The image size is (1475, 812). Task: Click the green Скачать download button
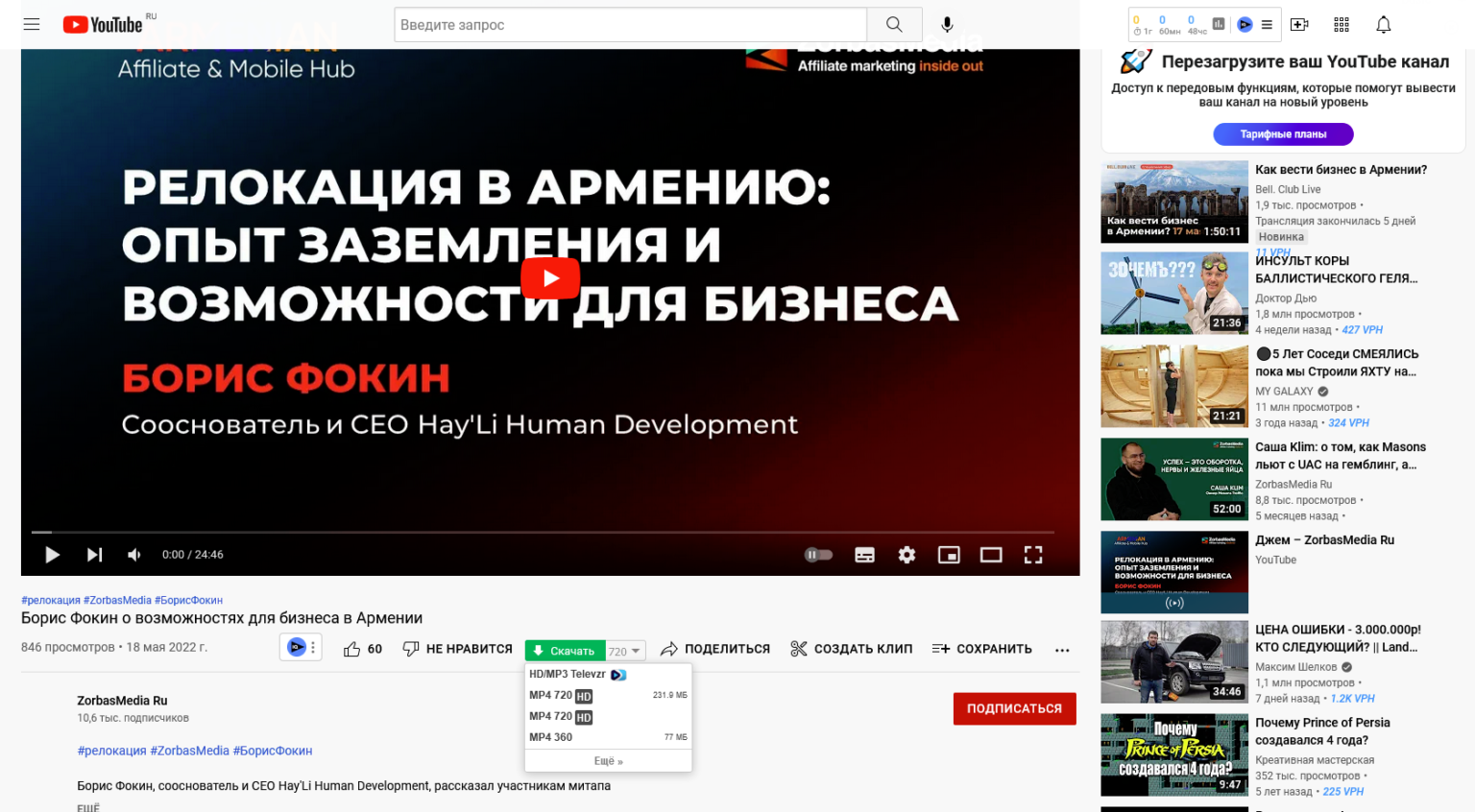565,651
